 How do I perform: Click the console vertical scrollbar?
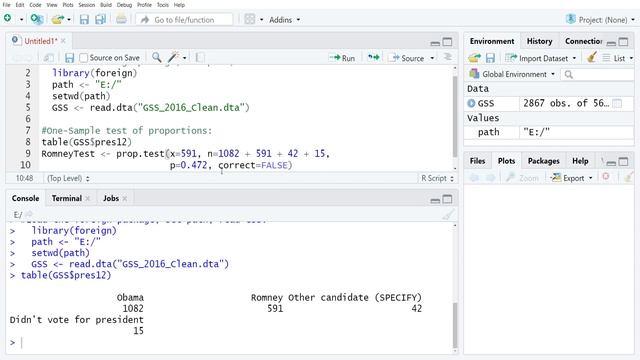coord(455,324)
